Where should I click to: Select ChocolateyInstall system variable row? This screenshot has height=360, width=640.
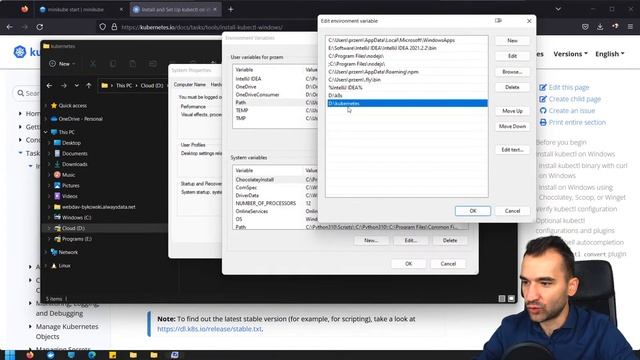tap(275, 180)
